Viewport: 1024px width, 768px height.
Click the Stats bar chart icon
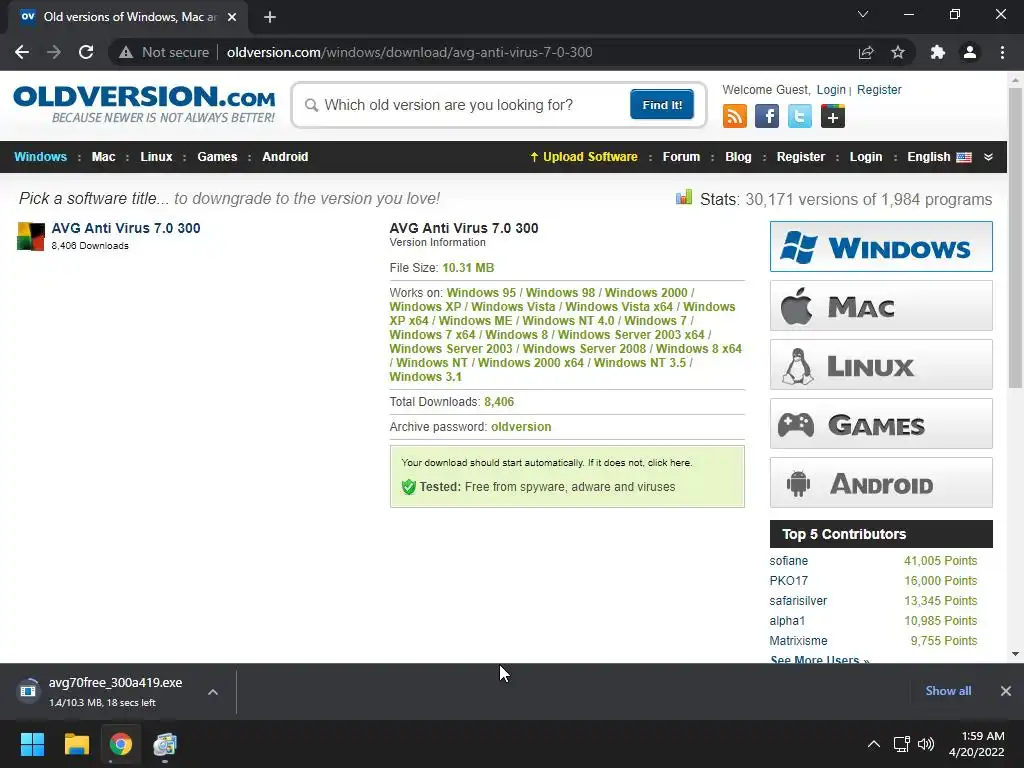pos(684,197)
